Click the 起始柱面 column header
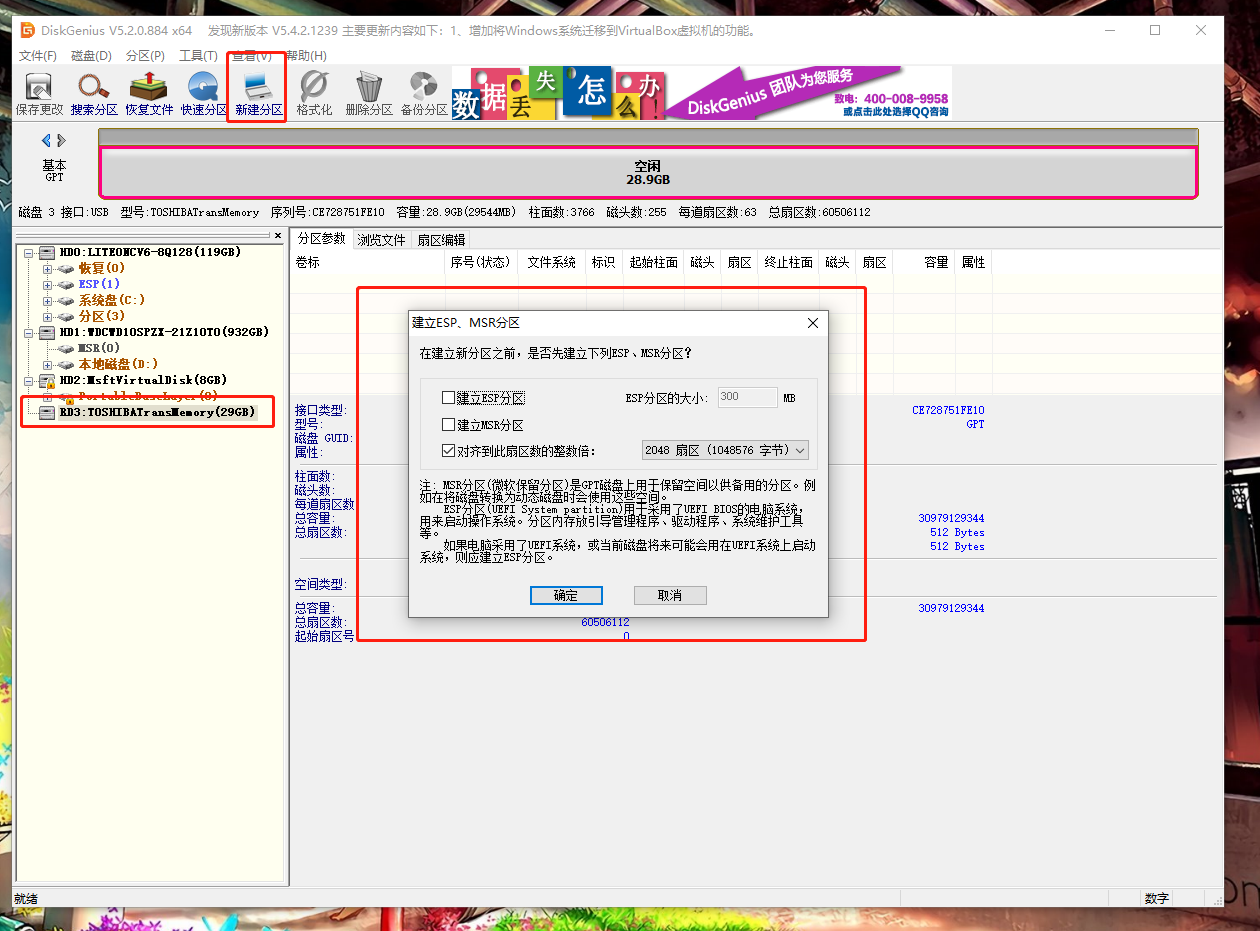1260x931 pixels. (654, 263)
